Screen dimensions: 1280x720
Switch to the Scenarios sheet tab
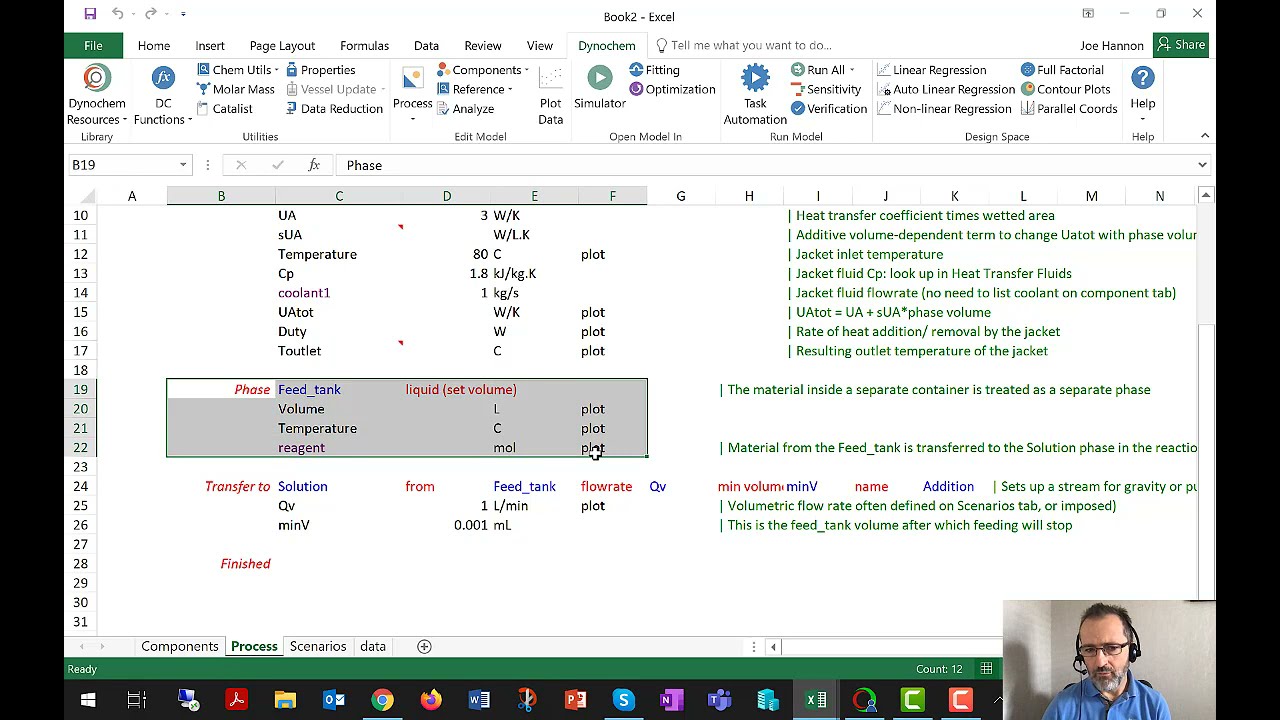pos(318,647)
